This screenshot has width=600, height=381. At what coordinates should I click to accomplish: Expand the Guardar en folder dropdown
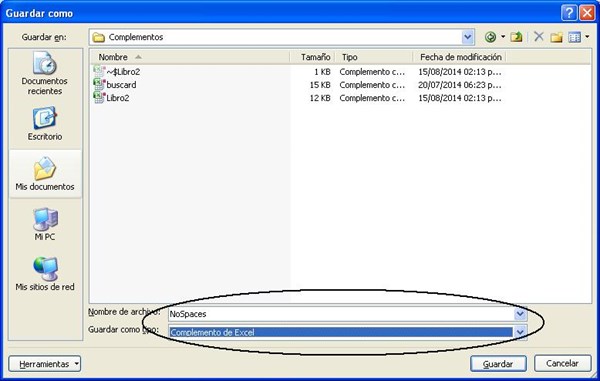click(467, 37)
